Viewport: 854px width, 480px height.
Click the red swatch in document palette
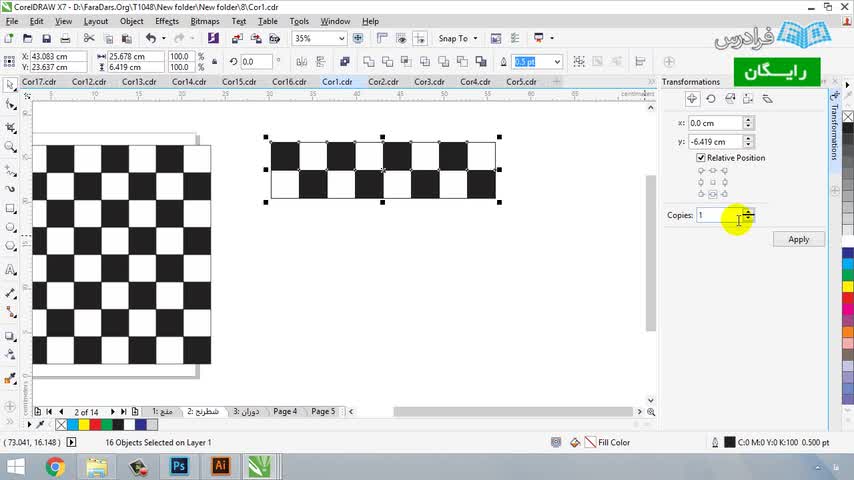(x=95, y=424)
